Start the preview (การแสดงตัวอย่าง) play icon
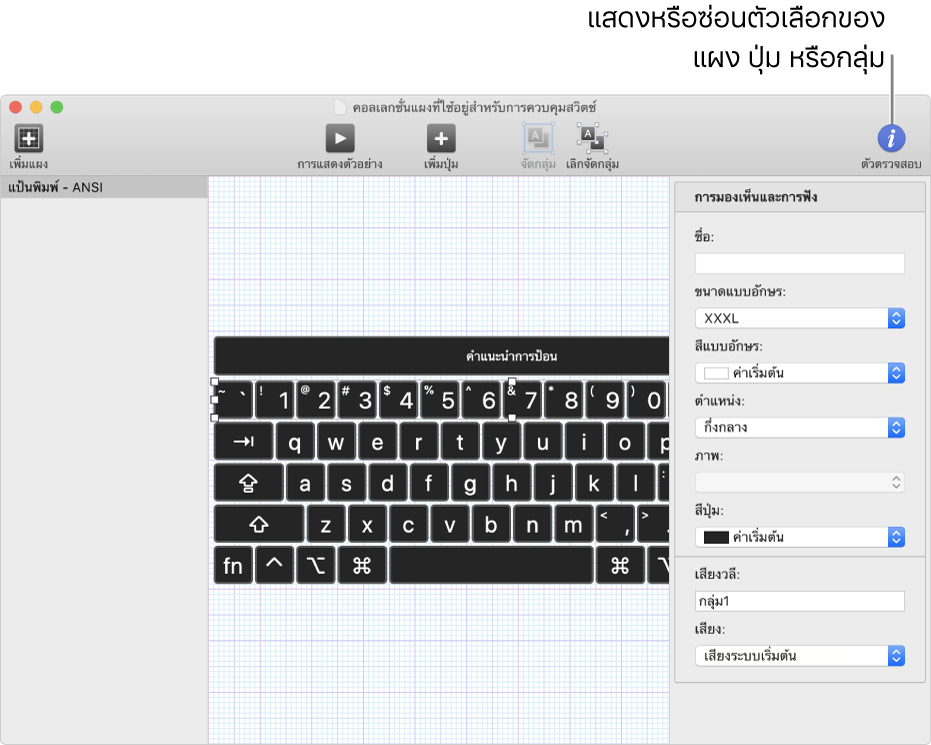The height and width of the screenshot is (745, 931). pyautogui.click(x=340, y=139)
